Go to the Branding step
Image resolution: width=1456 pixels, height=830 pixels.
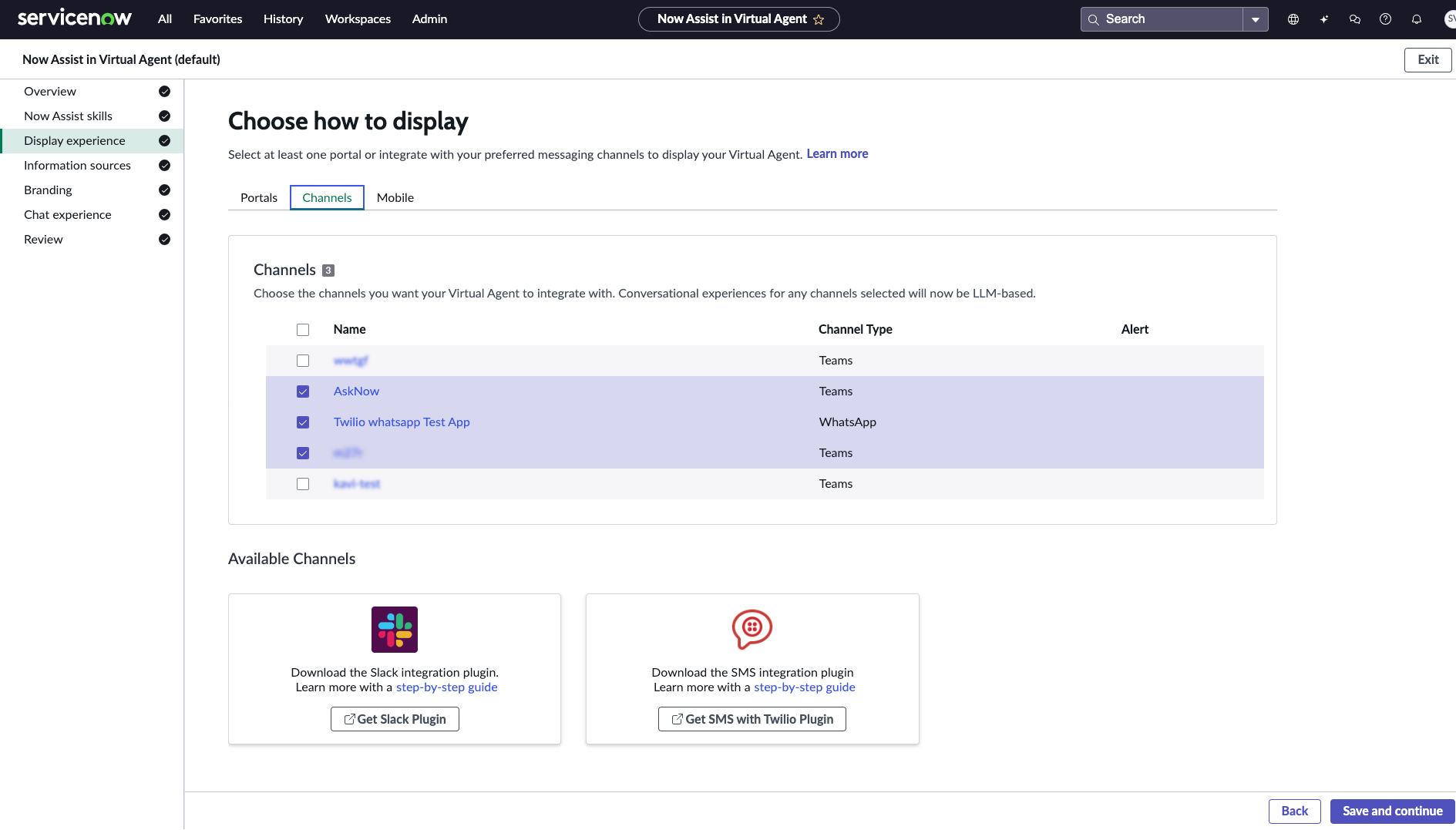pos(92,190)
